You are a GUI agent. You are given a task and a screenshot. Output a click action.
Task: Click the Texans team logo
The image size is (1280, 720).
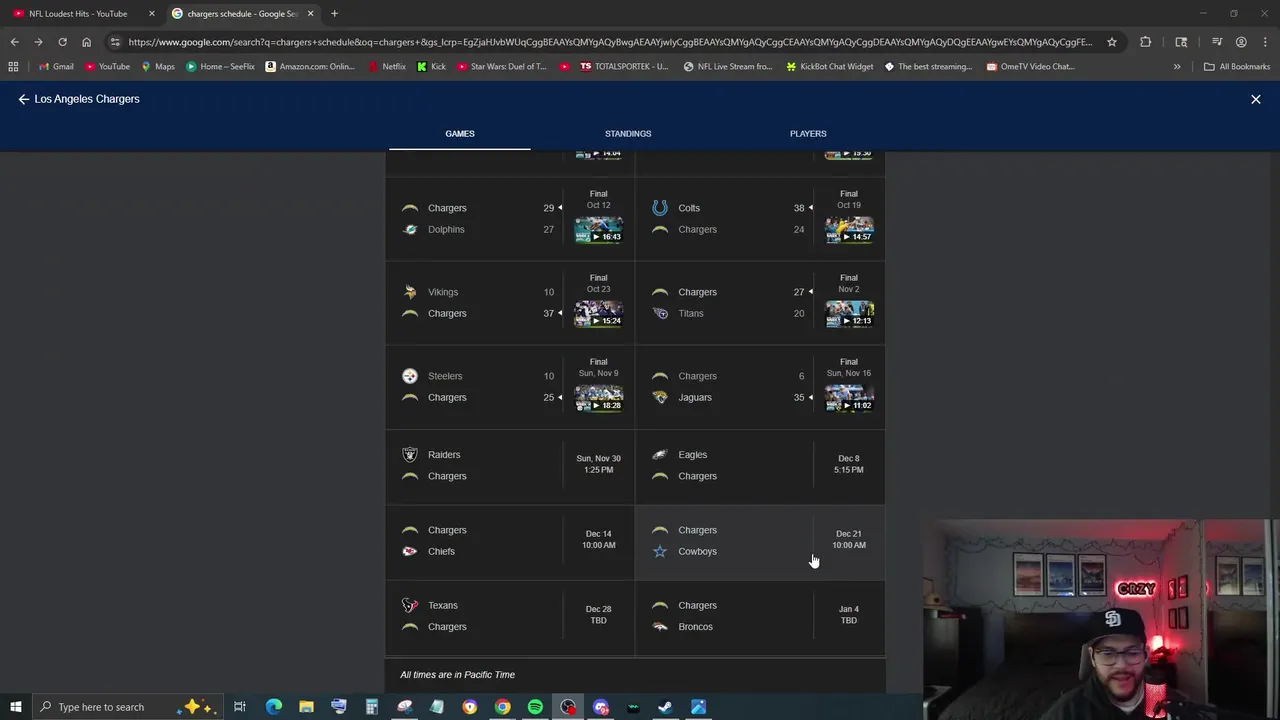coord(410,605)
